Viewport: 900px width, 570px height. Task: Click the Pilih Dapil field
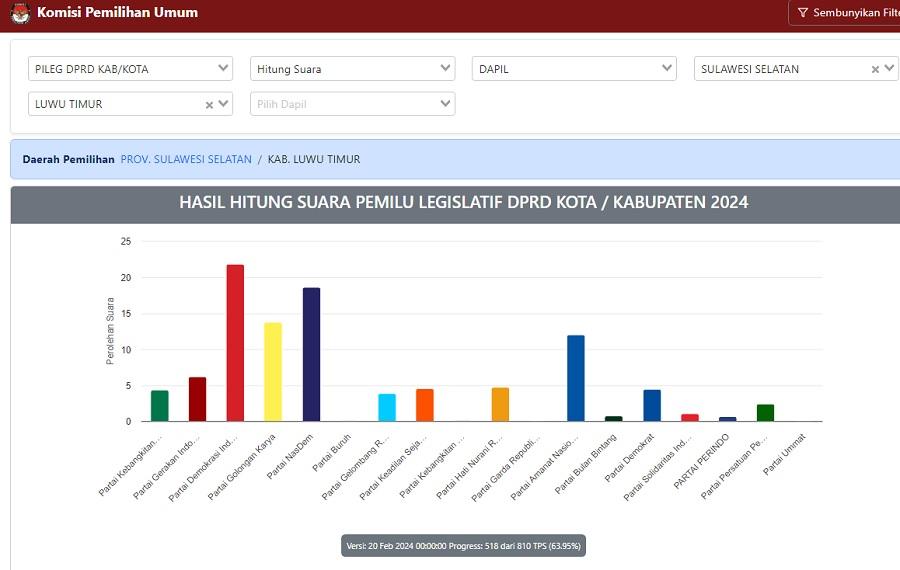tap(340, 104)
